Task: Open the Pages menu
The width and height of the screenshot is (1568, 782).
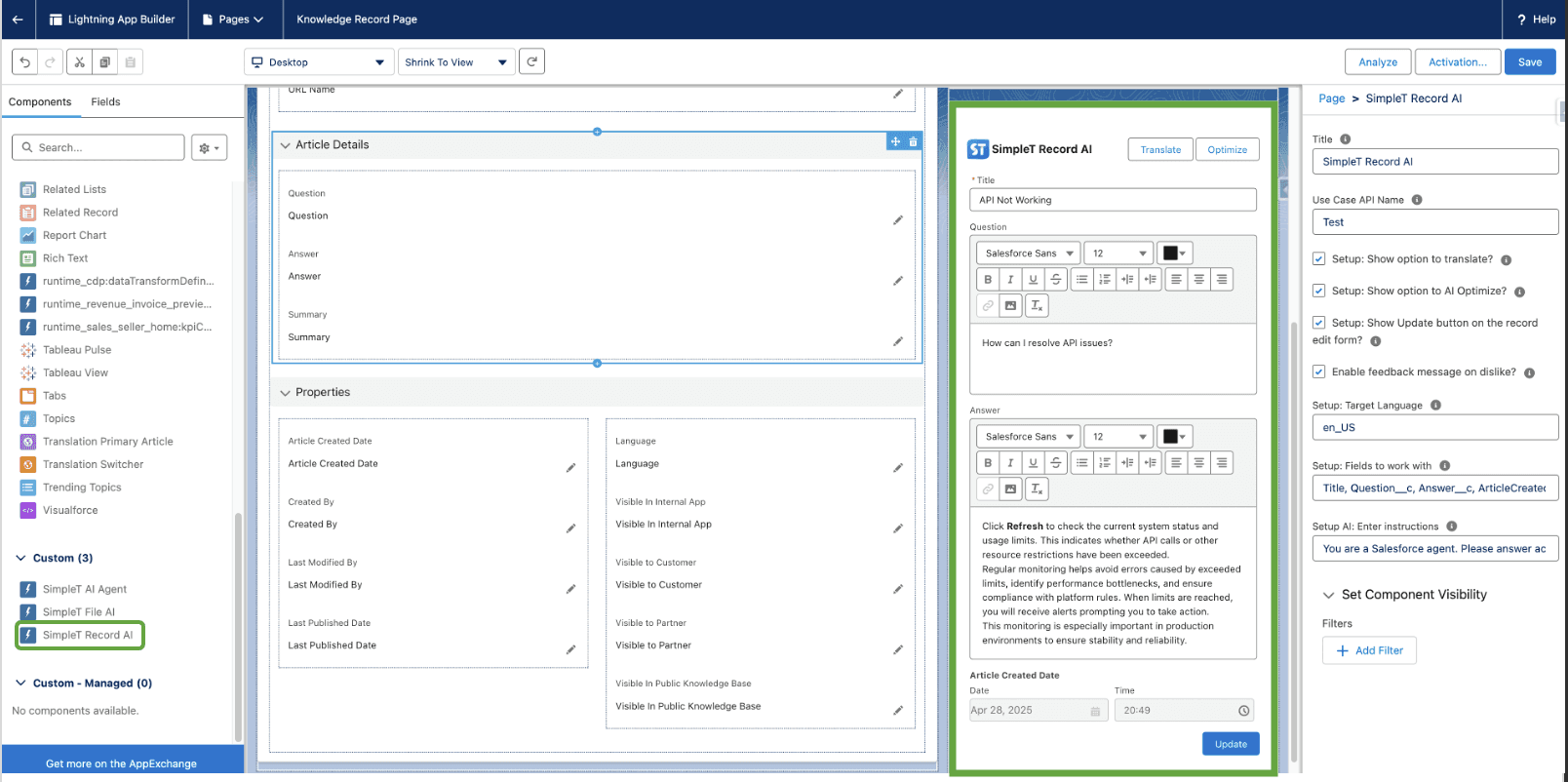Action: tap(233, 20)
